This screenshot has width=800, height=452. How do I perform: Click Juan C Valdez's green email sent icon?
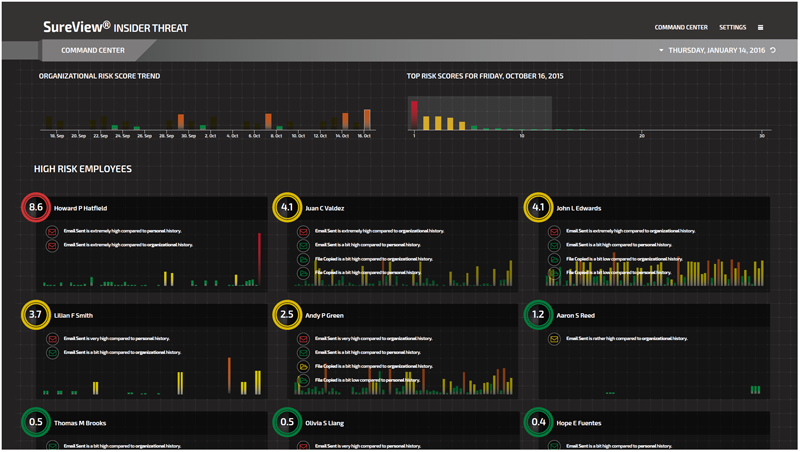303,245
